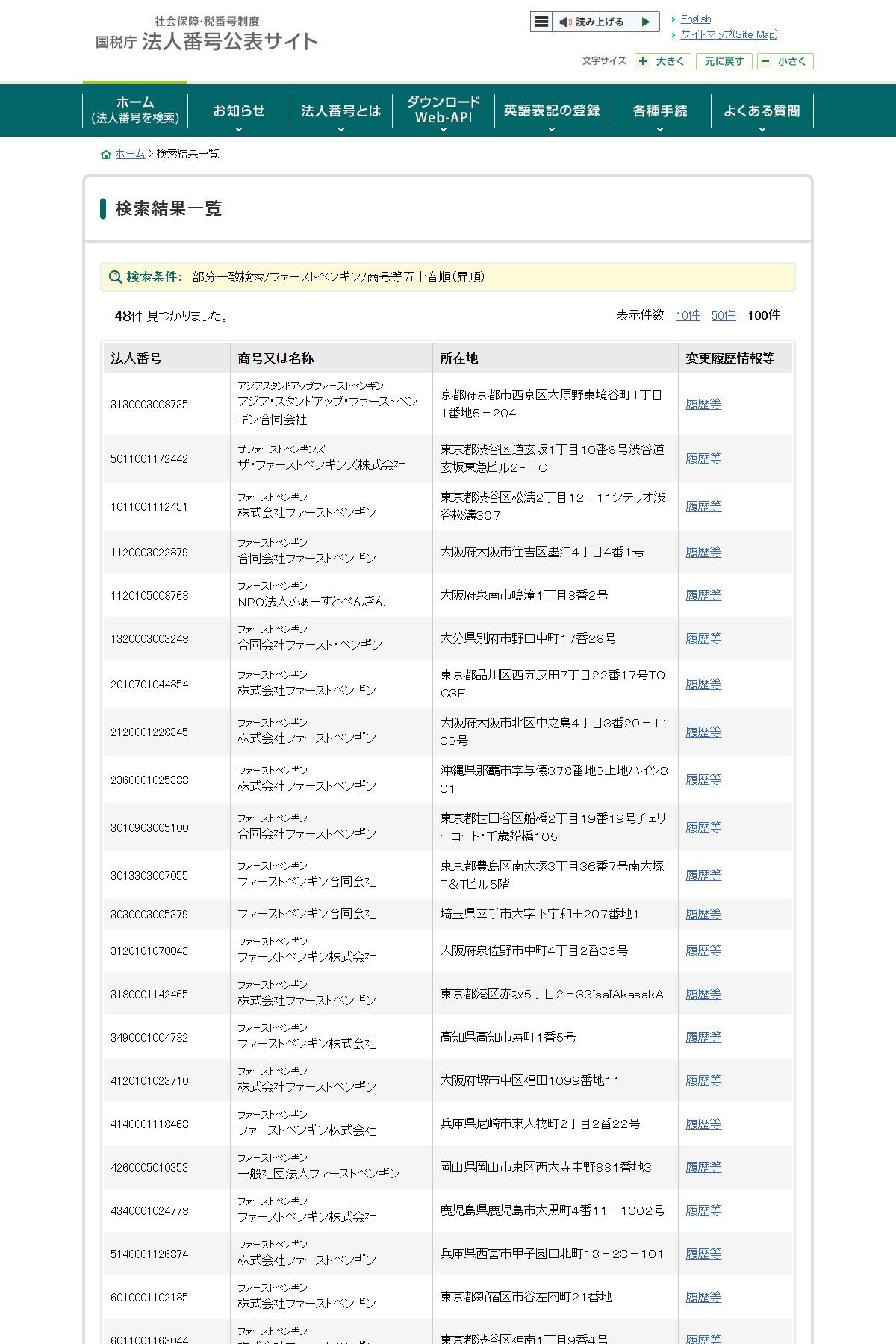Image resolution: width=896 pixels, height=1344 pixels.
Task: Click the 所在地 column header
Action: click(x=555, y=358)
